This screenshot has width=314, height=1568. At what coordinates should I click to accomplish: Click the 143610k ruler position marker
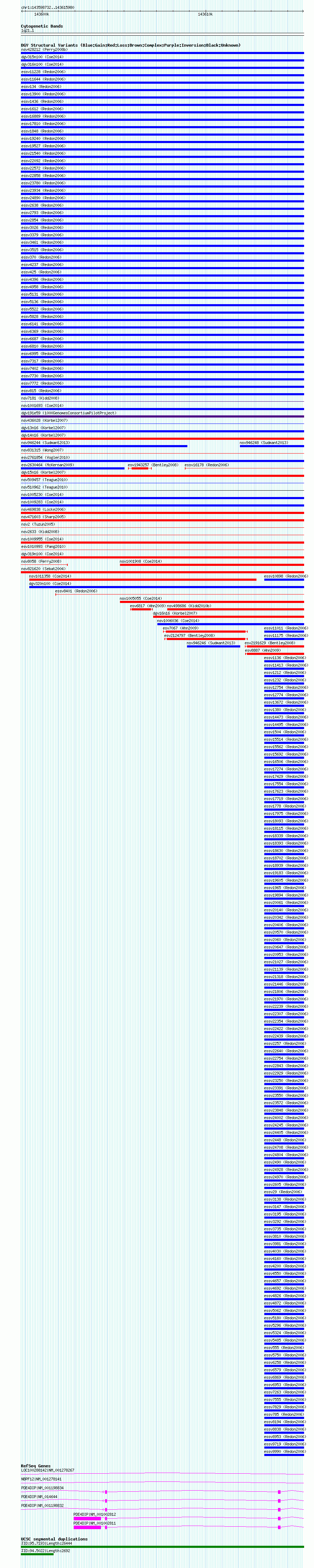coord(205,14)
